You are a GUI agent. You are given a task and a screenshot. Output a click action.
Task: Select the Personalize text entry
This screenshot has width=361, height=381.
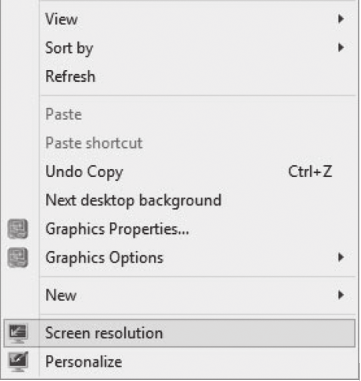(x=83, y=362)
